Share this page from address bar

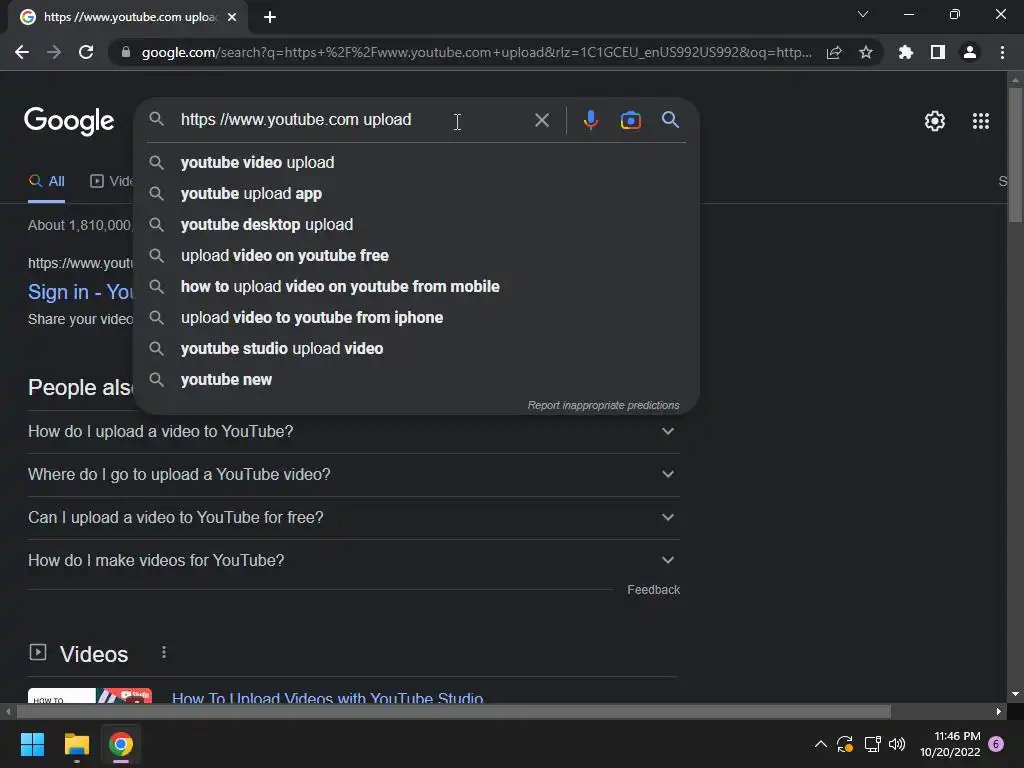click(x=834, y=52)
